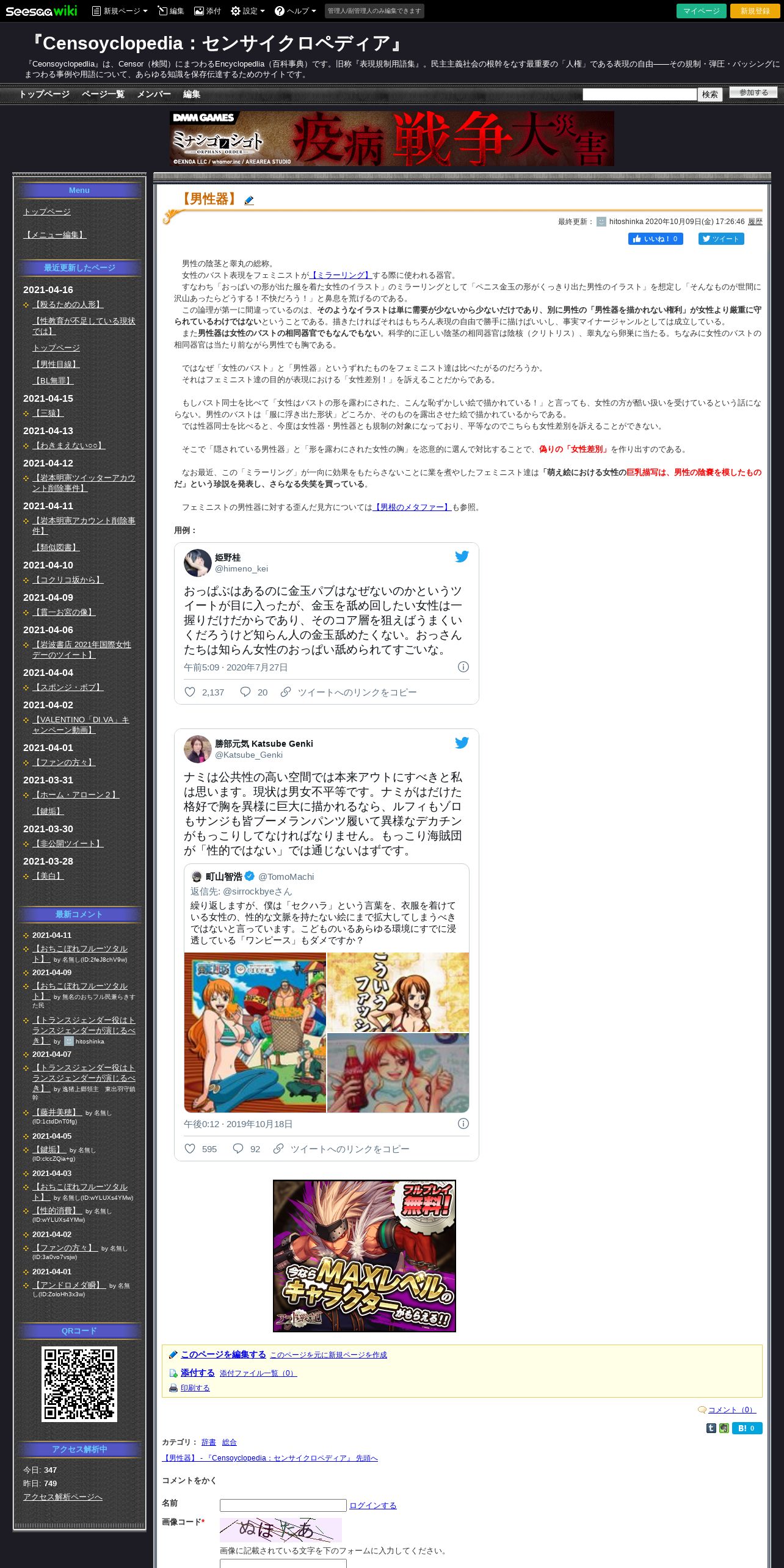
Task: Click the 添付する attach link
Action: click(197, 1373)
